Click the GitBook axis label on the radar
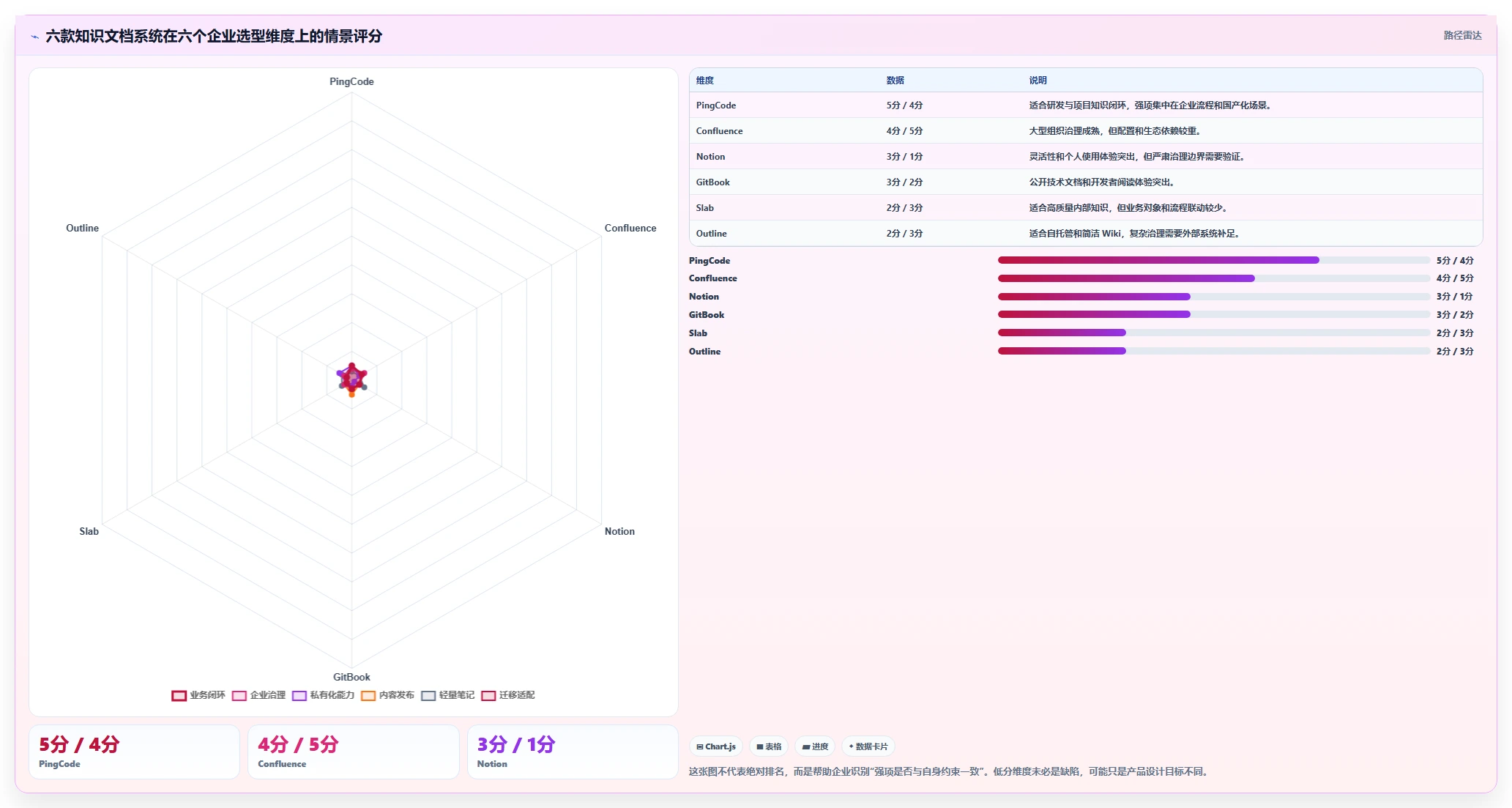The image size is (1512, 808). 351,678
